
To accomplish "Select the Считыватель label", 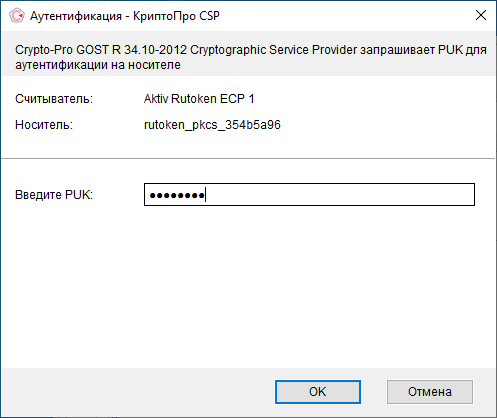I will pyautogui.click(x=54, y=99).
